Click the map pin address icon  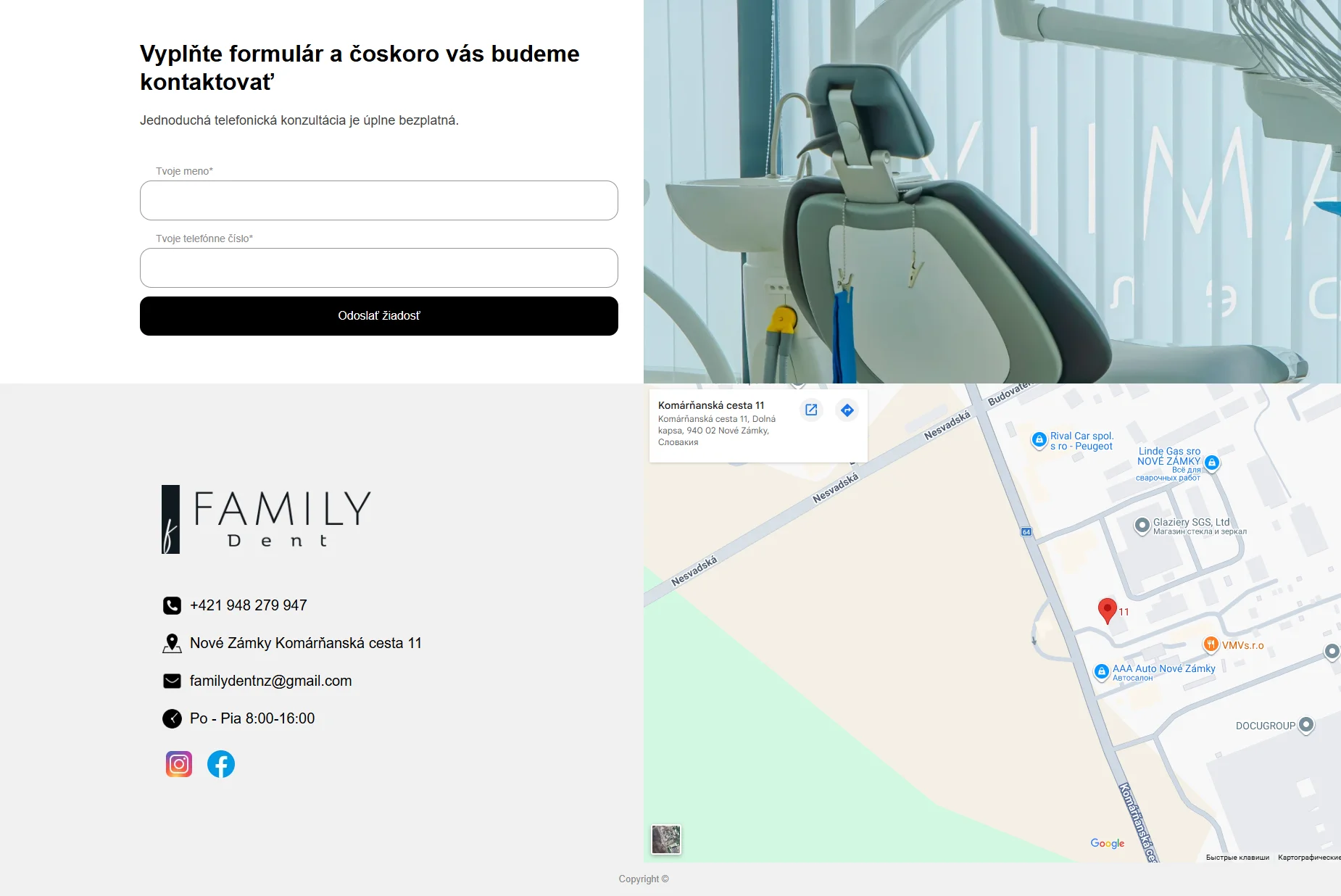[172, 644]
